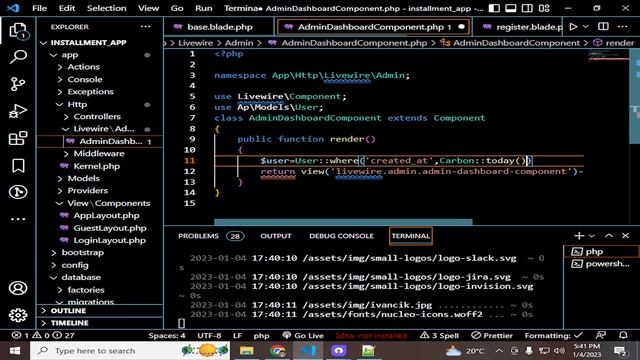640x360 pixels.
Task: Toggle the secondary side bar layout icon
Action: click(527, 8)
